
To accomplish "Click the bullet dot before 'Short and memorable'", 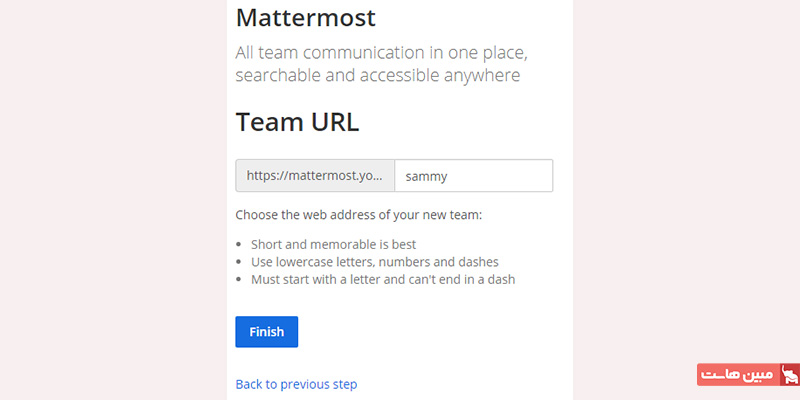I will [239, 245].
